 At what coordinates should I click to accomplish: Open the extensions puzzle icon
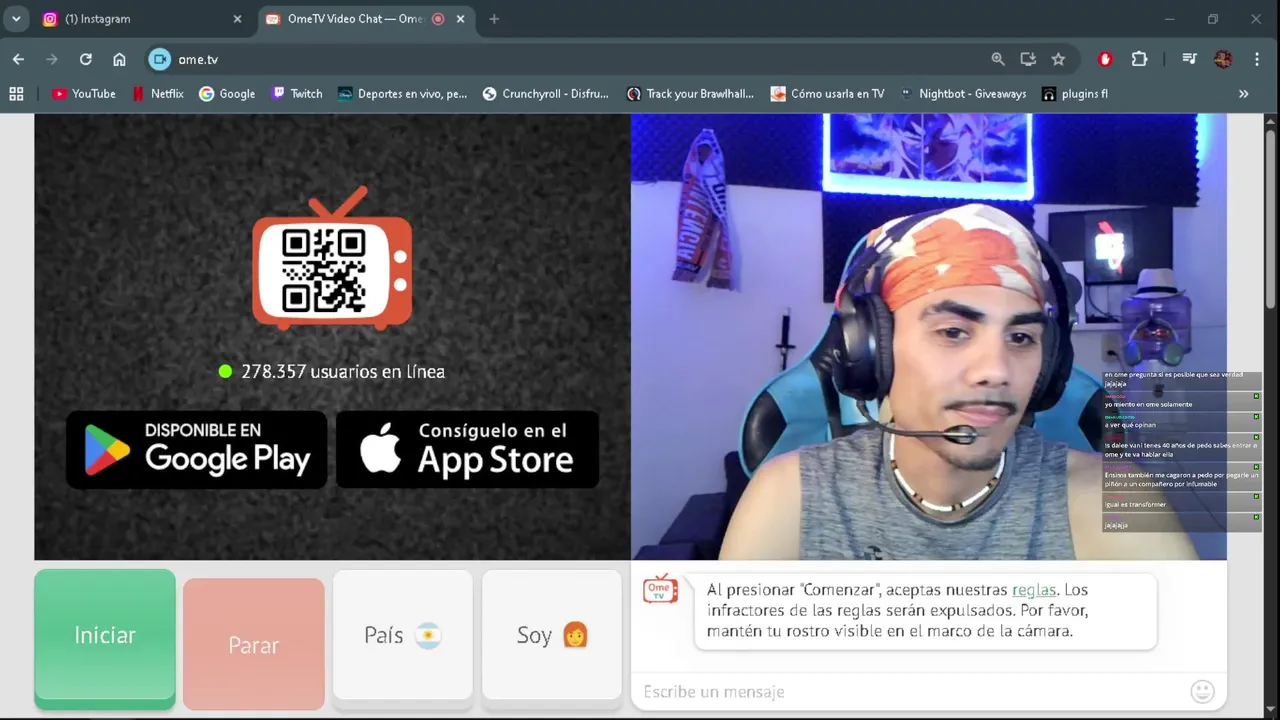pos(1139,59)
